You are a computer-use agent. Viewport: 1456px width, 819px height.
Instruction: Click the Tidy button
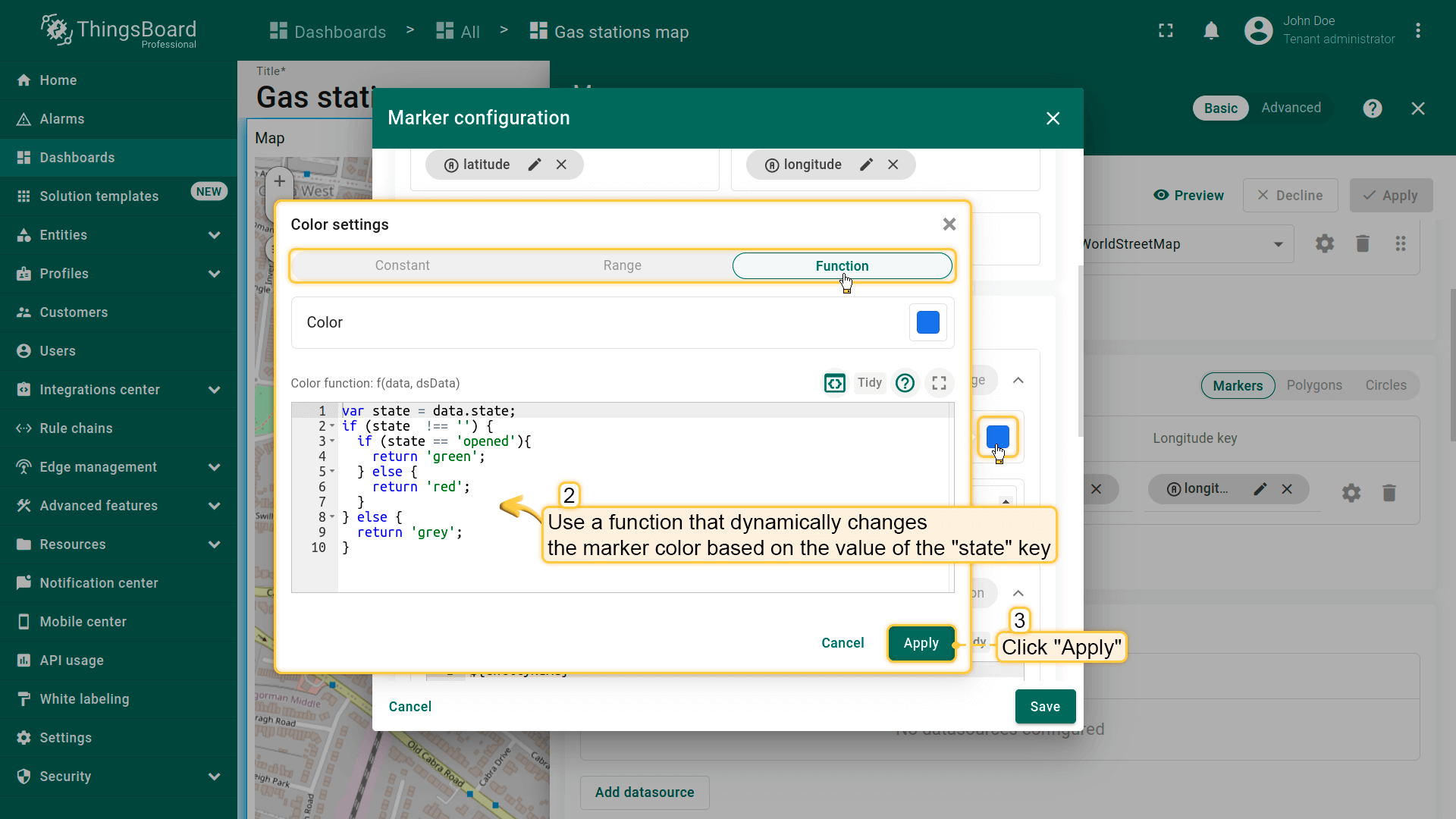point(869,383)
